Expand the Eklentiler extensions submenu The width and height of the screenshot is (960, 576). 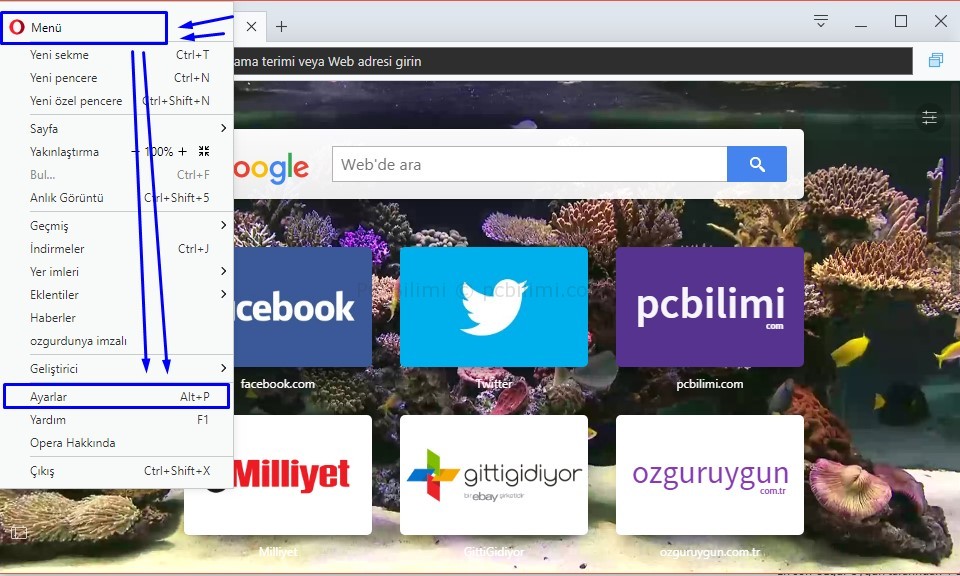click(116, 294)
